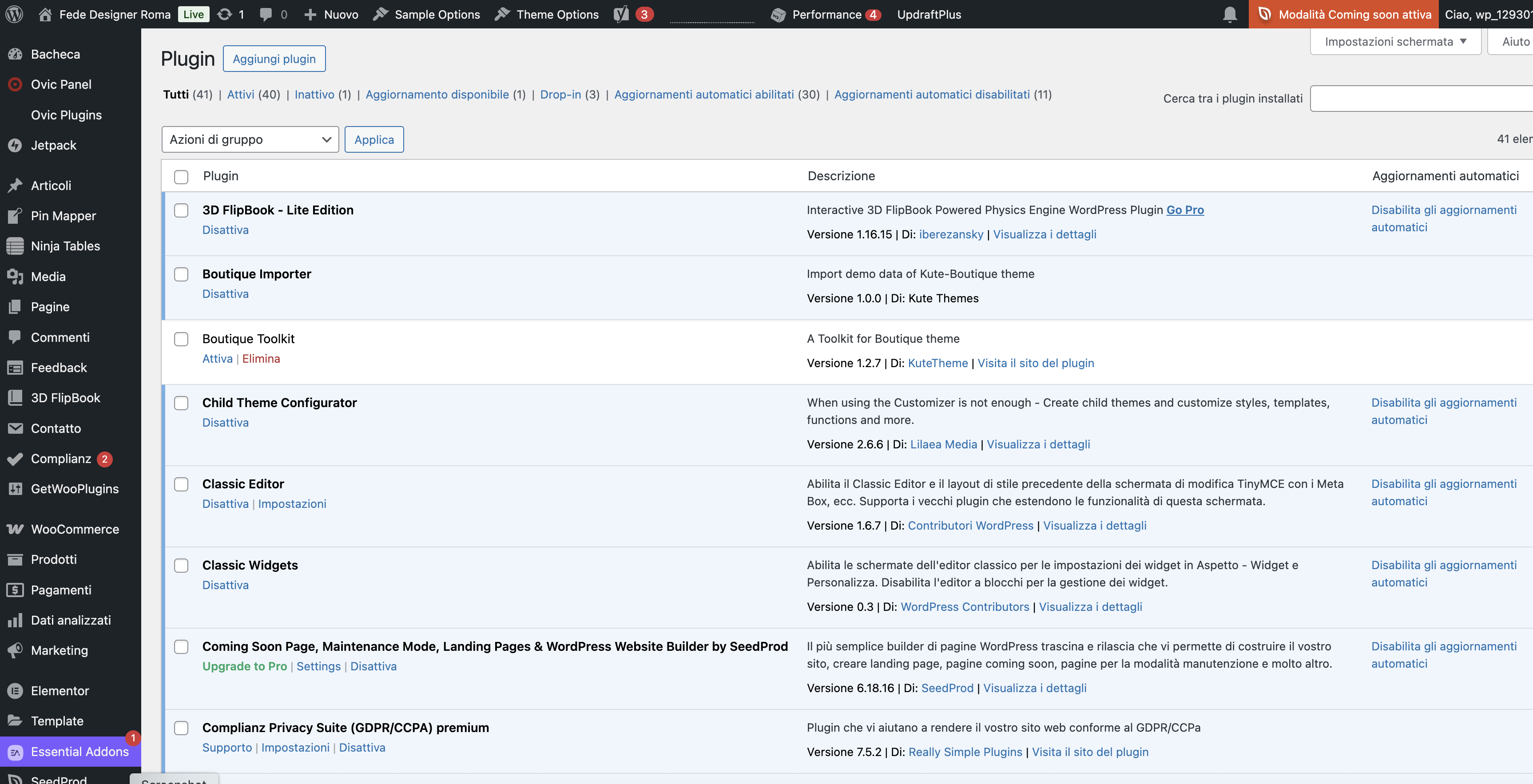Image resolution: width=1533 pixels, height=784 pixels.
Task: Check the Classic Widgets checkbox
Action: [x=181, y=566]
